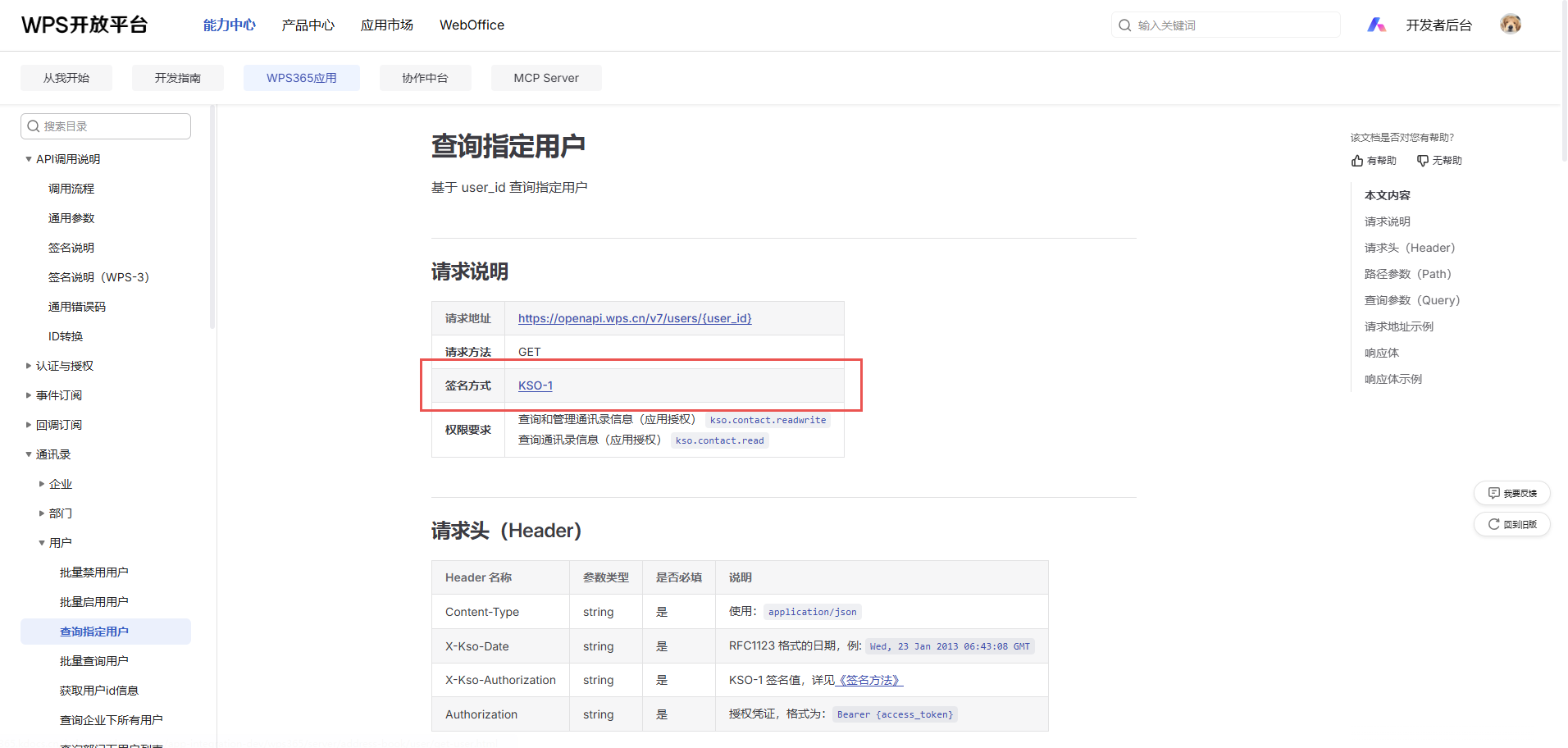Click the thumbs-up 有帮助 icon
Screen dimensions: 1568x748
pos(1357,161)
